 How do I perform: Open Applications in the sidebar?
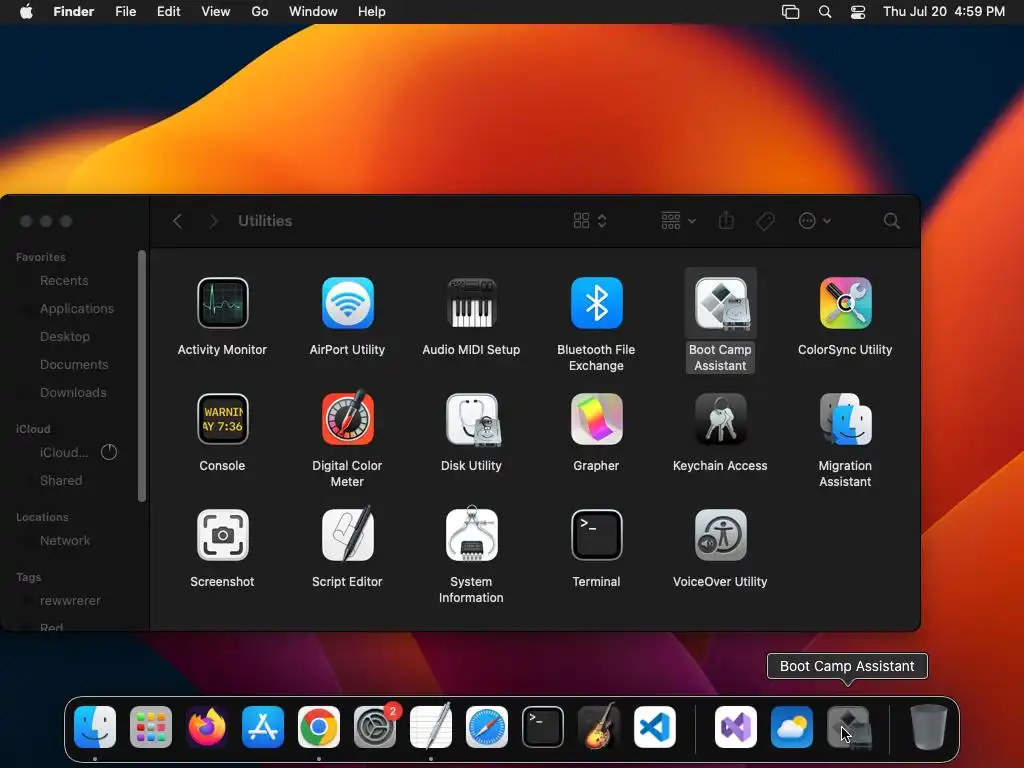(75, 308)
